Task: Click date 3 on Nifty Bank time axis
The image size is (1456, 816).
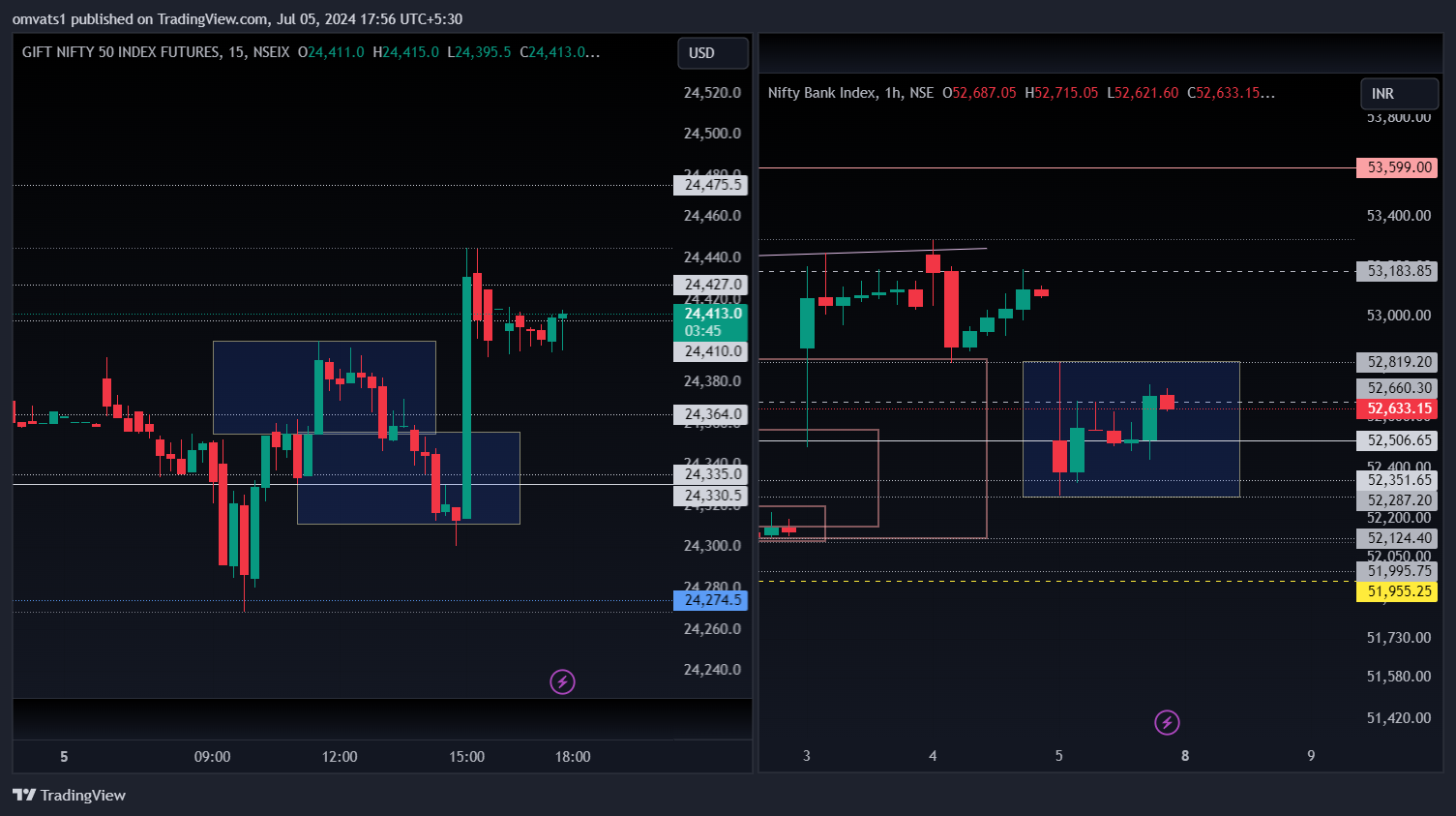Action: click(807, 756)
